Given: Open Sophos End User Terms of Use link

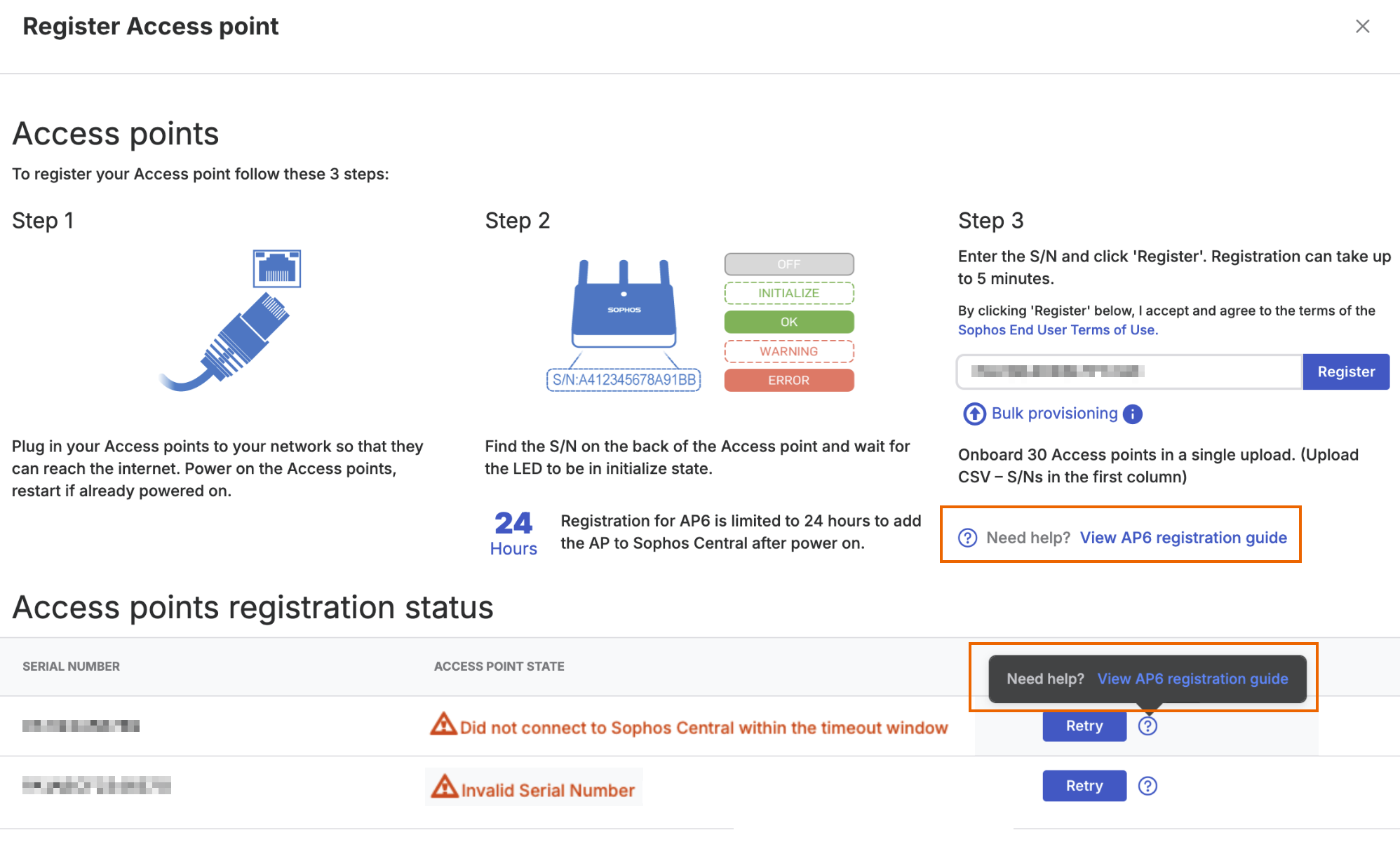Looking at the screenshot, I should click(x=1058, y=330).
